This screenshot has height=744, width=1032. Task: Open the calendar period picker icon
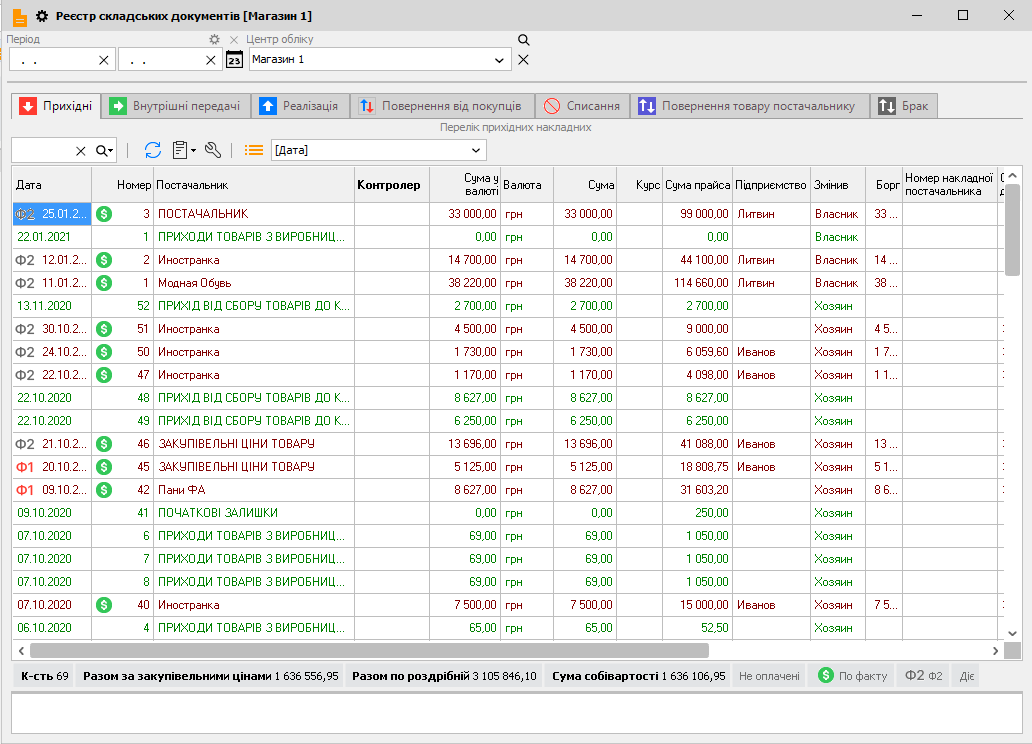point(235,60)
